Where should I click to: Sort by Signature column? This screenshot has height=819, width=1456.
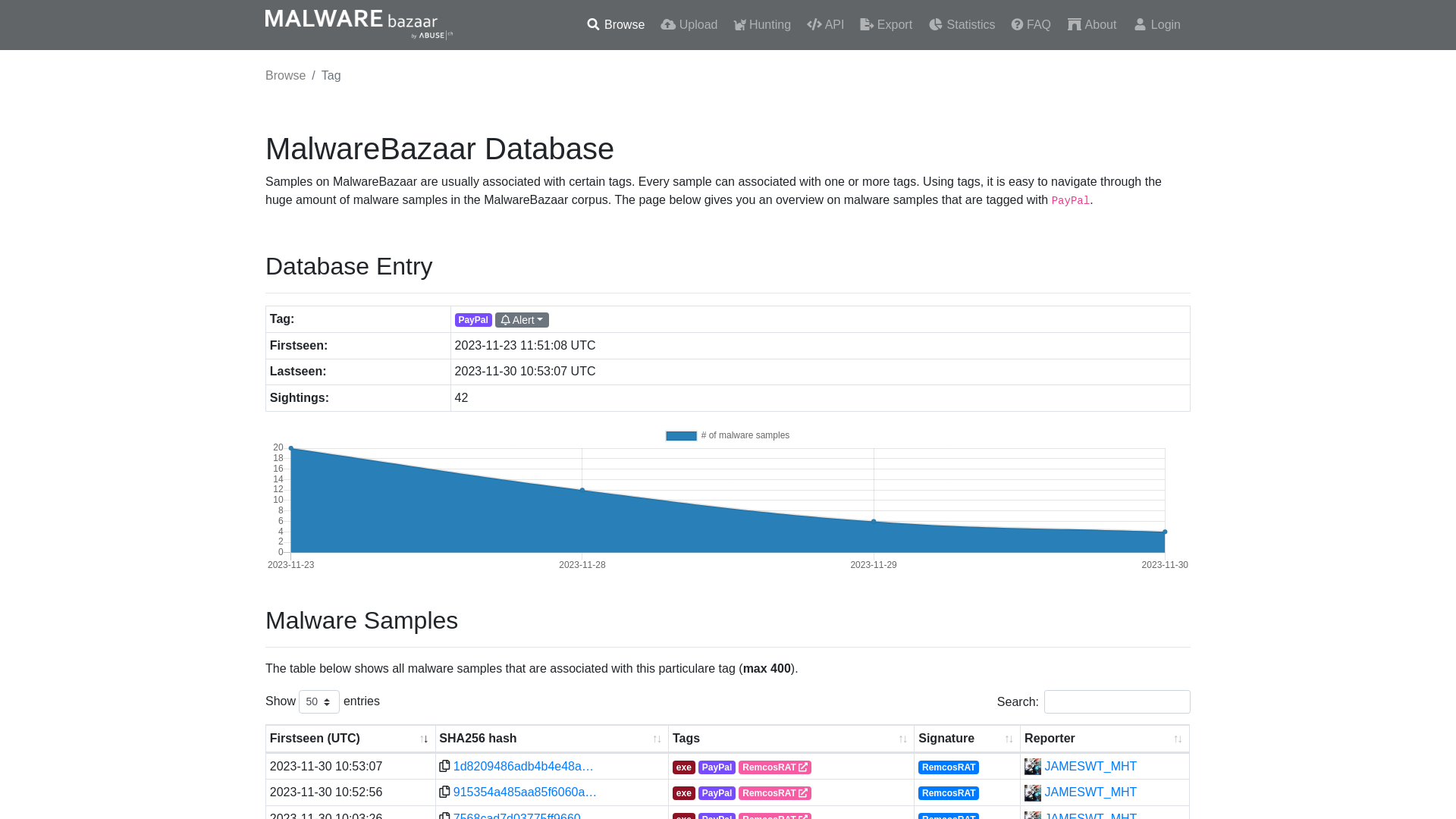(967, 739)
